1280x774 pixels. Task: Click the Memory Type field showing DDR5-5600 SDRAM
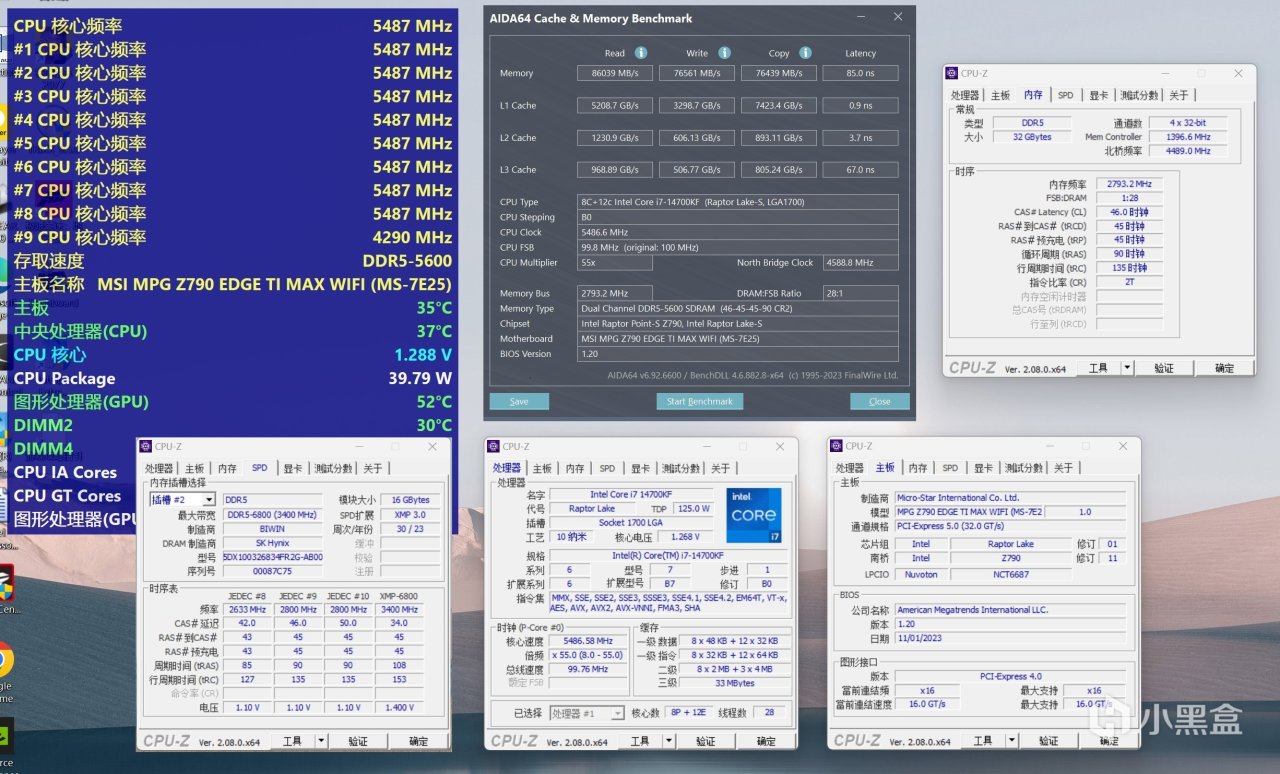click(738, 309)
